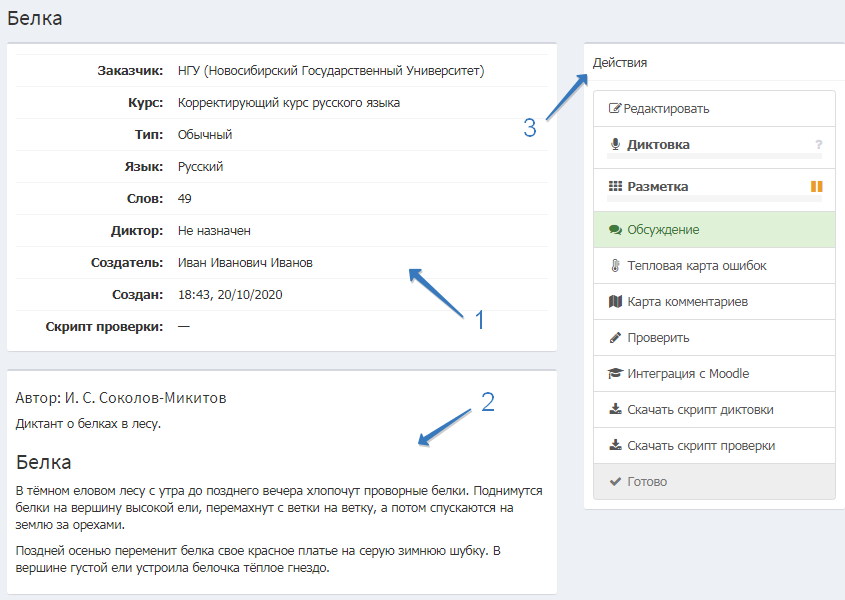Open the Редактировать action
Screen dimensions: 845x600
(667, 109)
